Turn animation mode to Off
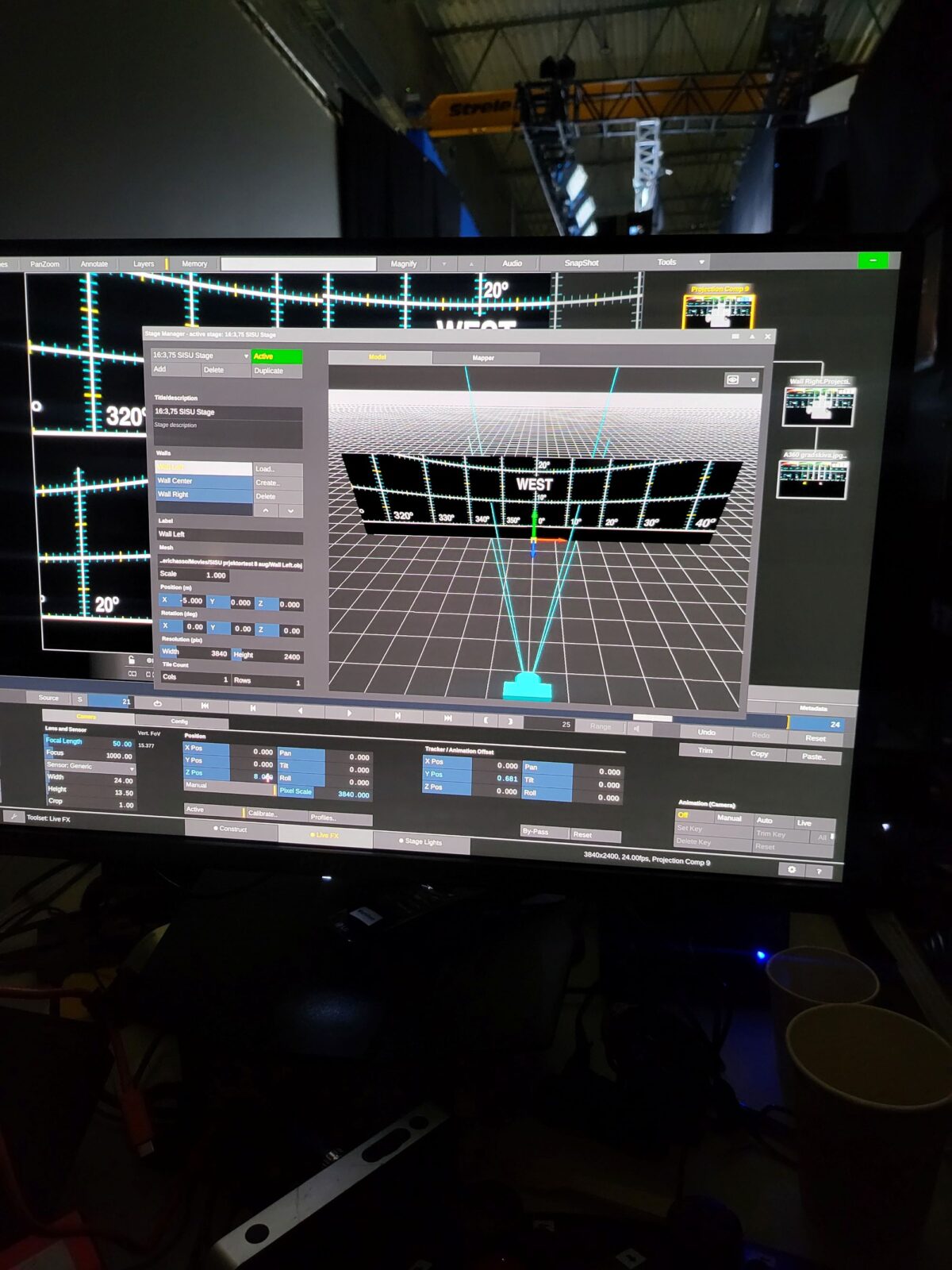Viewport: 952px width, 1270px height. coord(693,815)
